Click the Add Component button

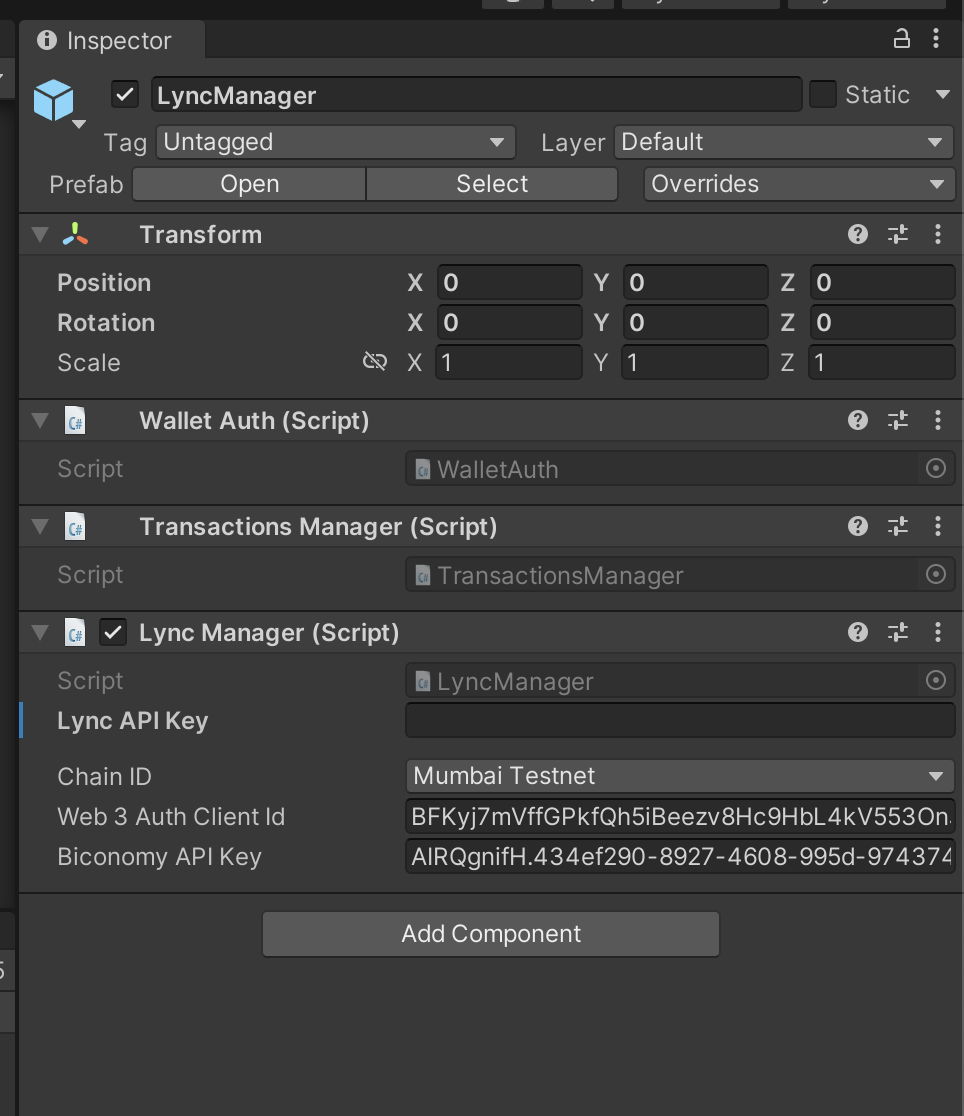tap(491, 934)
